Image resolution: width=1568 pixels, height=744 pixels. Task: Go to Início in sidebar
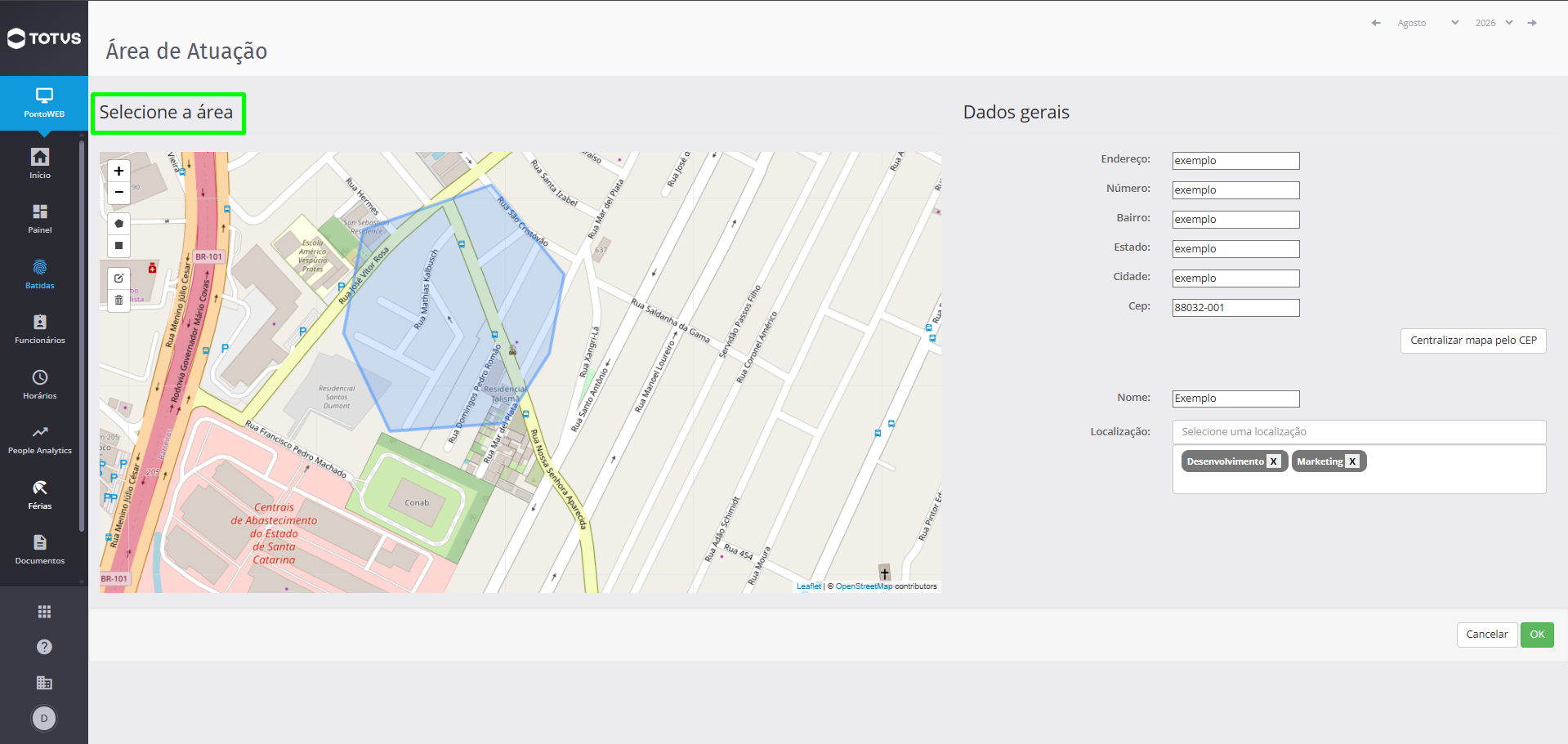(x=40, y=163)
